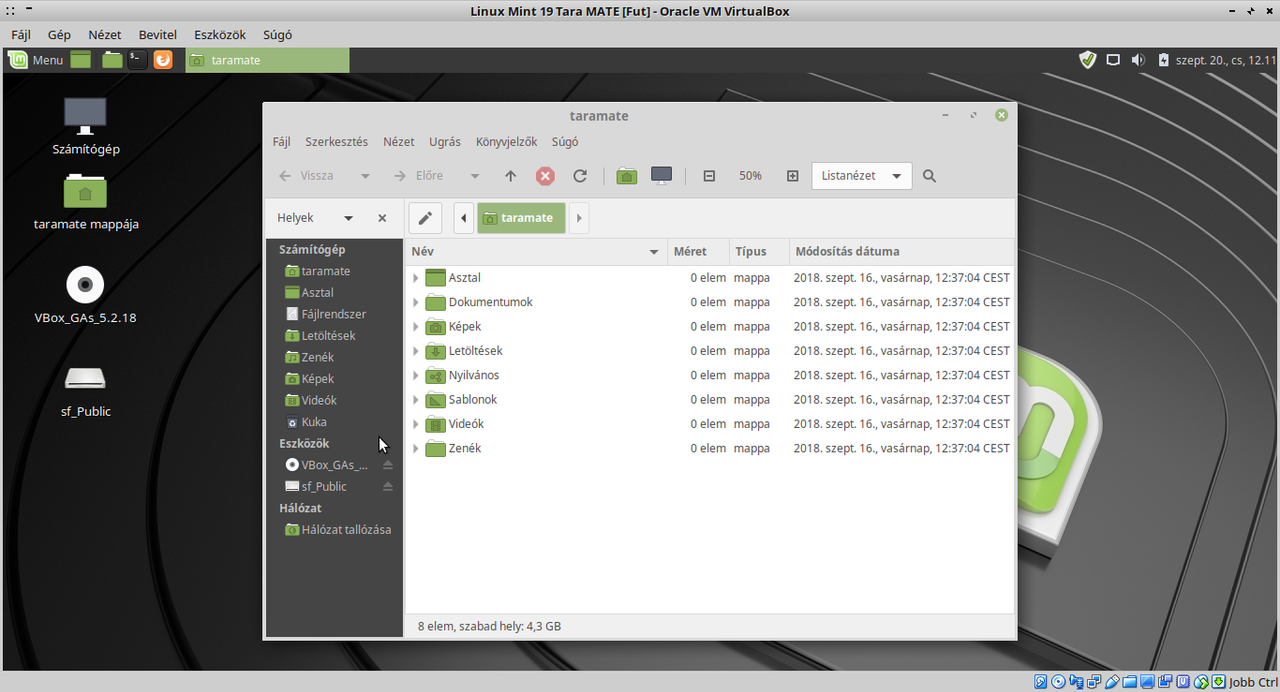Open the Könyvjelzők menu
The height and width of the screenshot is (692, 1280).
[507, 142]
